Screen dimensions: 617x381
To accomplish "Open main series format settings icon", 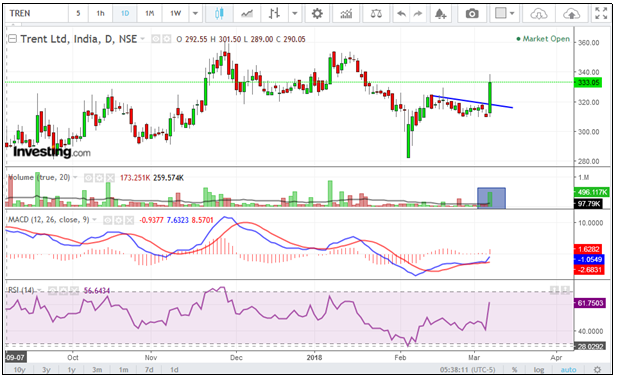I will pyautogui.click(x=166, y=39).
